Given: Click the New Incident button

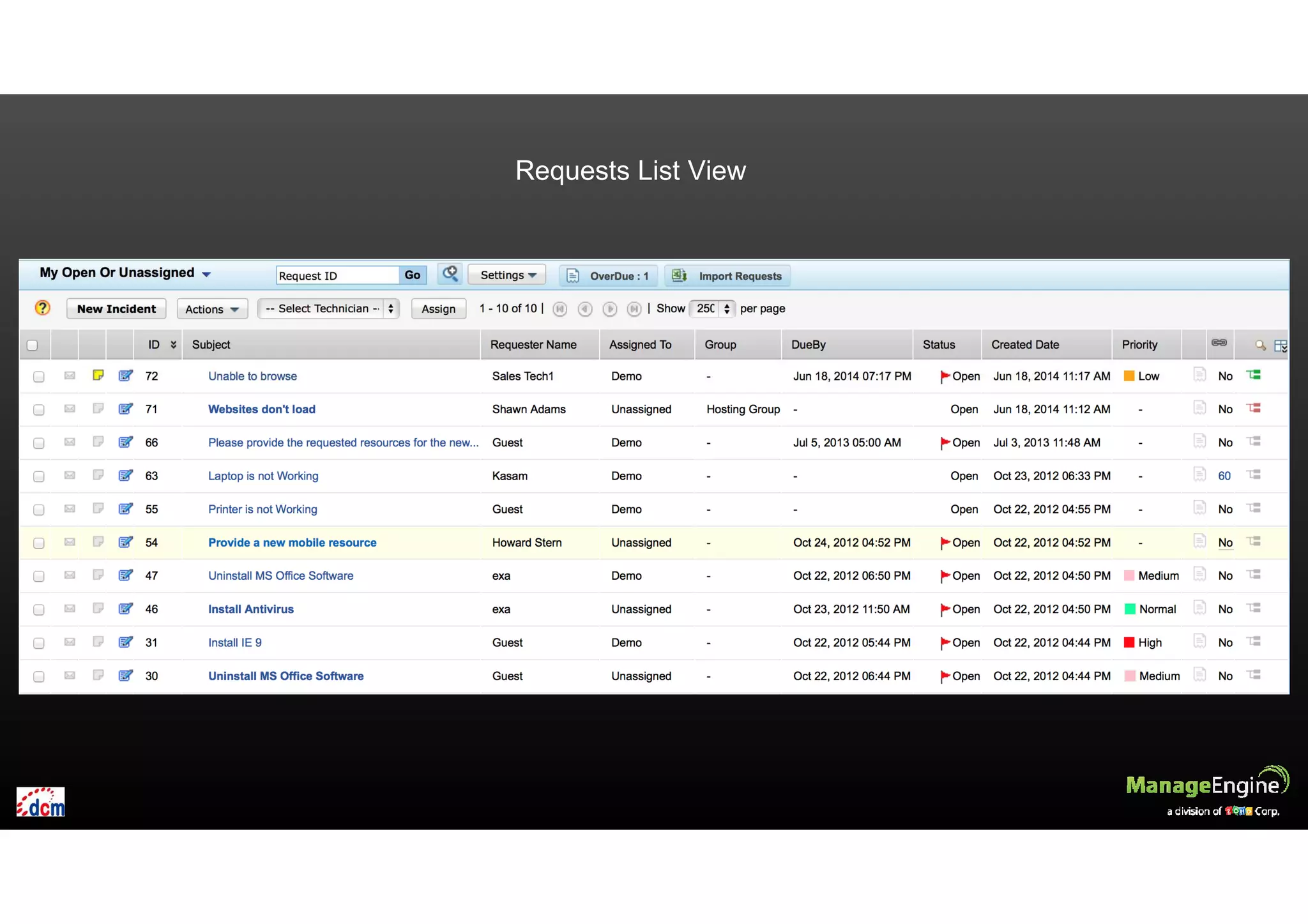Looking at the screenshot, I should pos(116,309).
